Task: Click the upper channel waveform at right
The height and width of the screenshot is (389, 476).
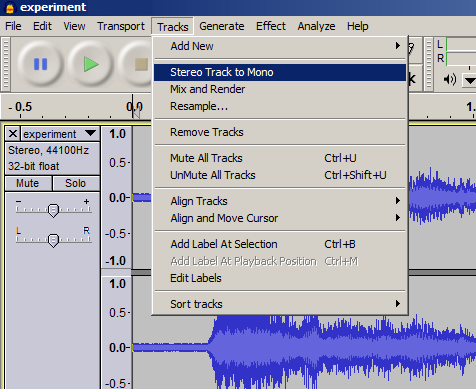Action: (x=442, y=197)
